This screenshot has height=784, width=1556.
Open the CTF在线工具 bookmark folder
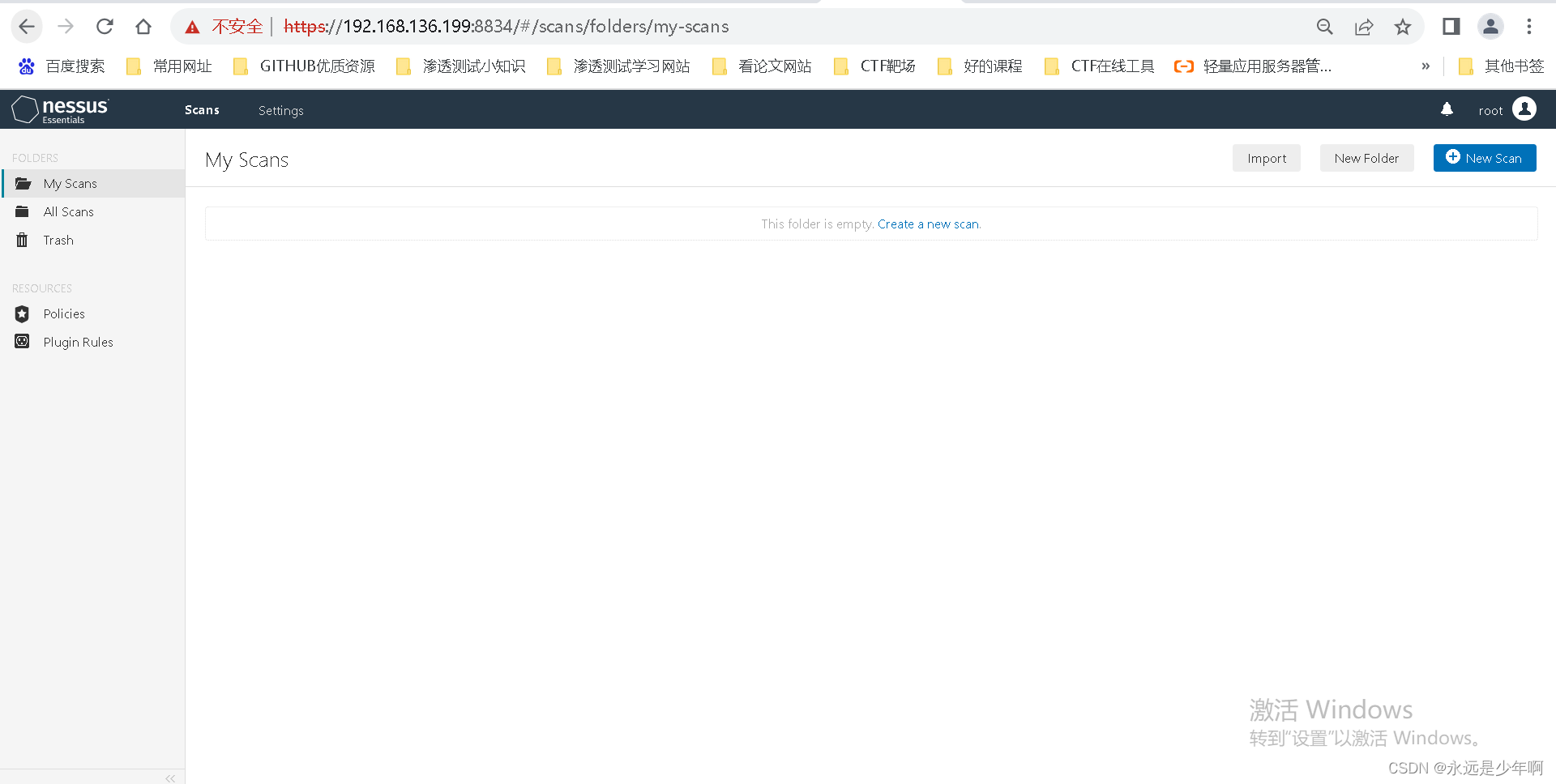click(1100, 66)
